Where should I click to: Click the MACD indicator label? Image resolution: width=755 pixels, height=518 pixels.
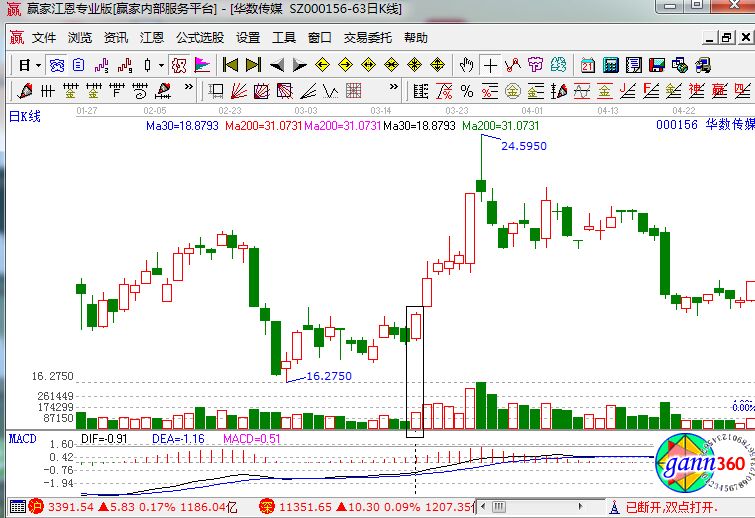click(23, 438)
